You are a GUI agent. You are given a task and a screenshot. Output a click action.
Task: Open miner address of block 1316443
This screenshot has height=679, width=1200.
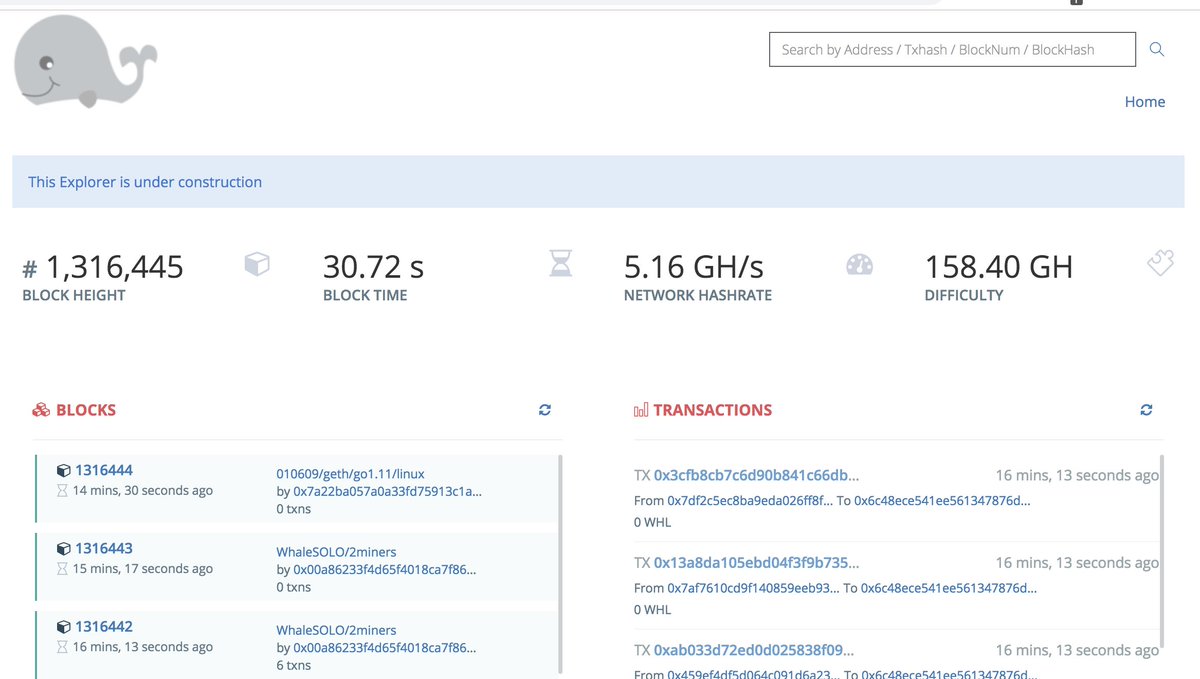[384, 569]
